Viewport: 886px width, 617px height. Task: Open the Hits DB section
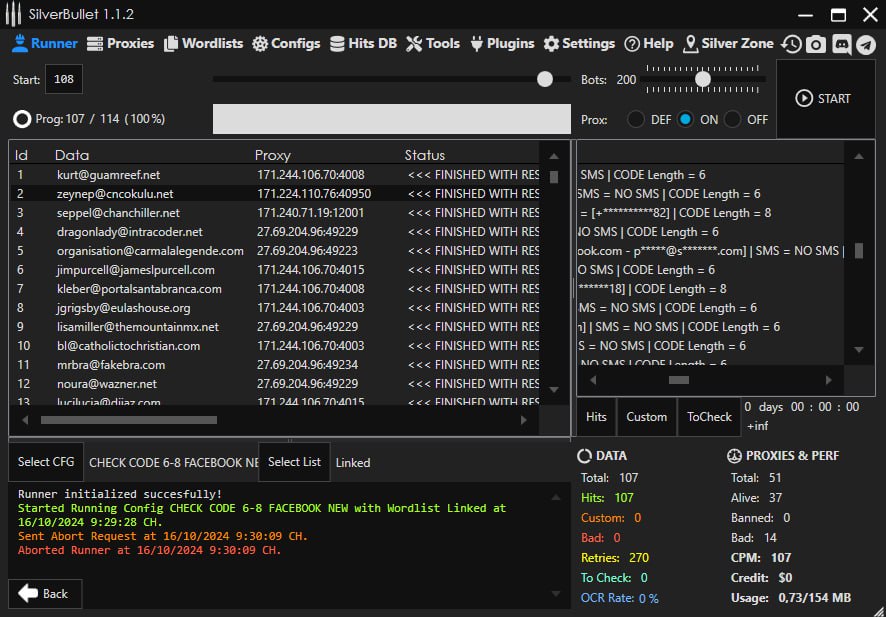363,44
